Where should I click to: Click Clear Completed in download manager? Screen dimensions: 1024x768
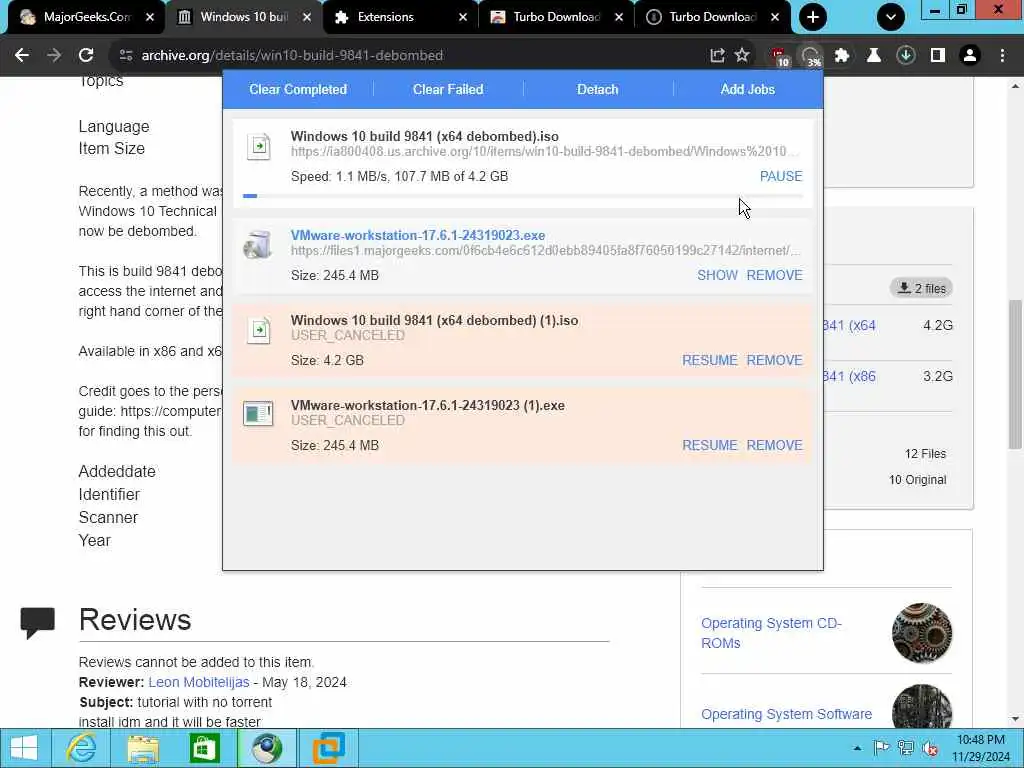coord(298,89)
